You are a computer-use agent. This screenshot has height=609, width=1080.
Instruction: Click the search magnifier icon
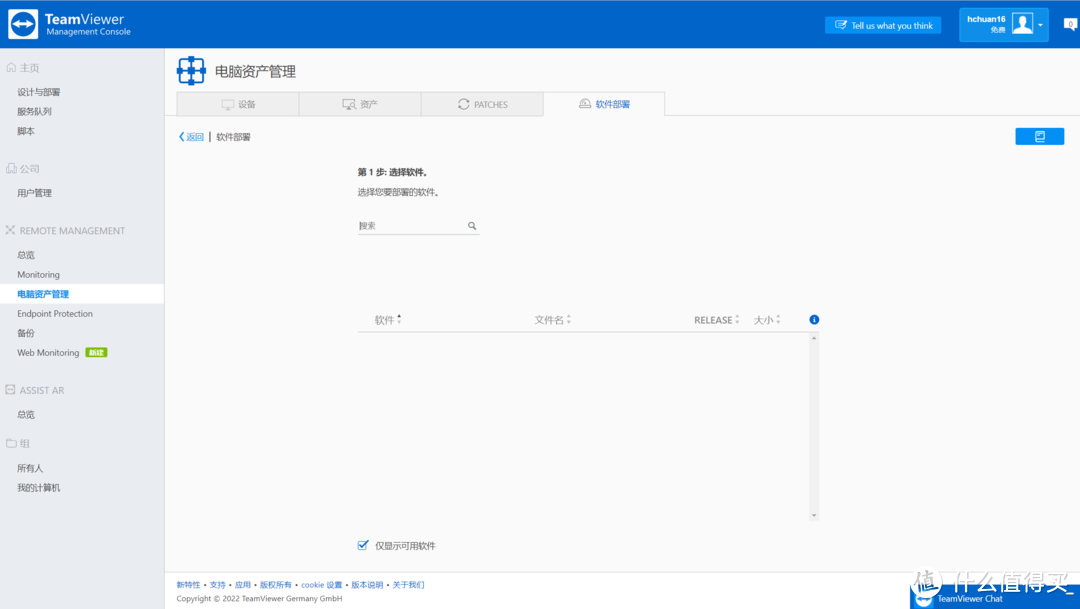coord(471,225)
